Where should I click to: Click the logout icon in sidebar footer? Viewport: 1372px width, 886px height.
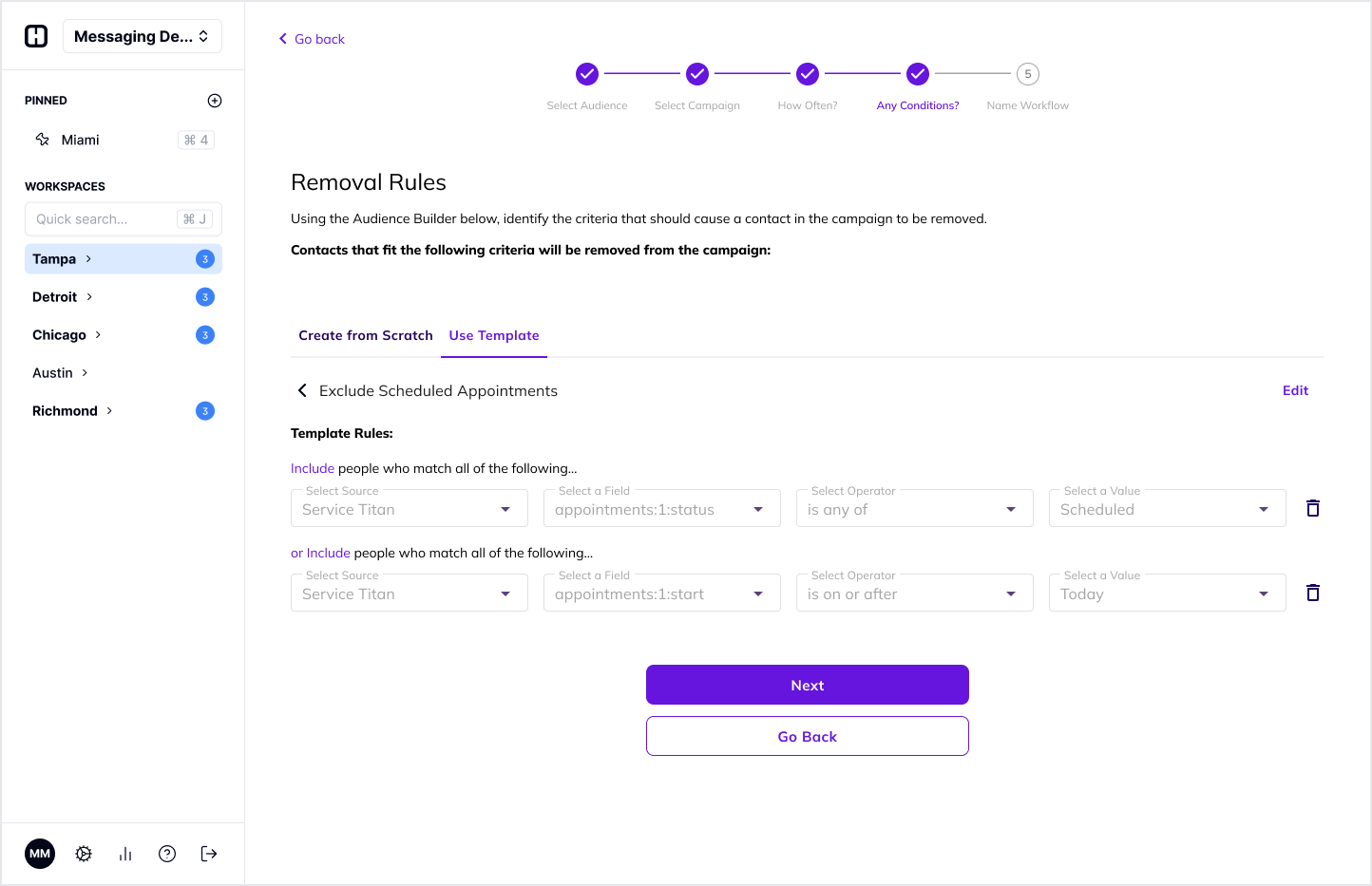[209, 854]
